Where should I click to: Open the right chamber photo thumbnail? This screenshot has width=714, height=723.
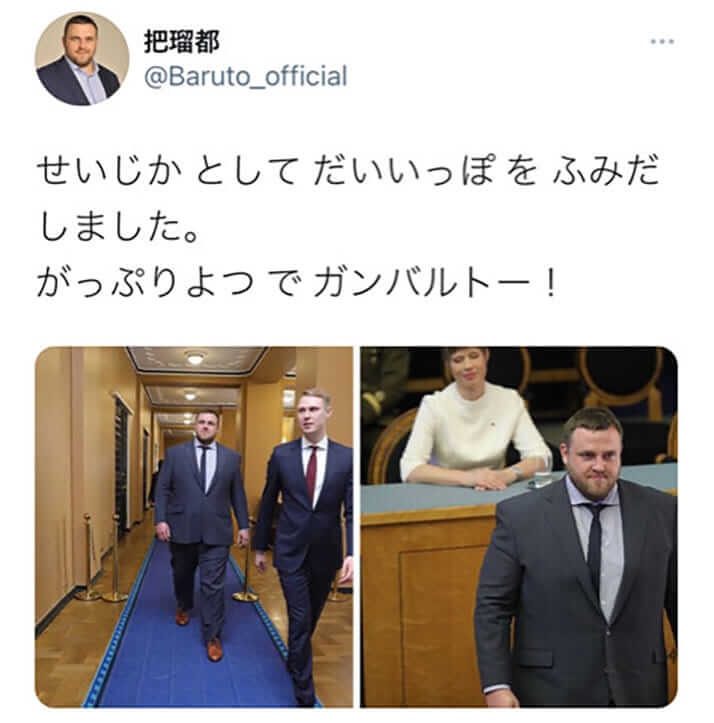point(519,527)
